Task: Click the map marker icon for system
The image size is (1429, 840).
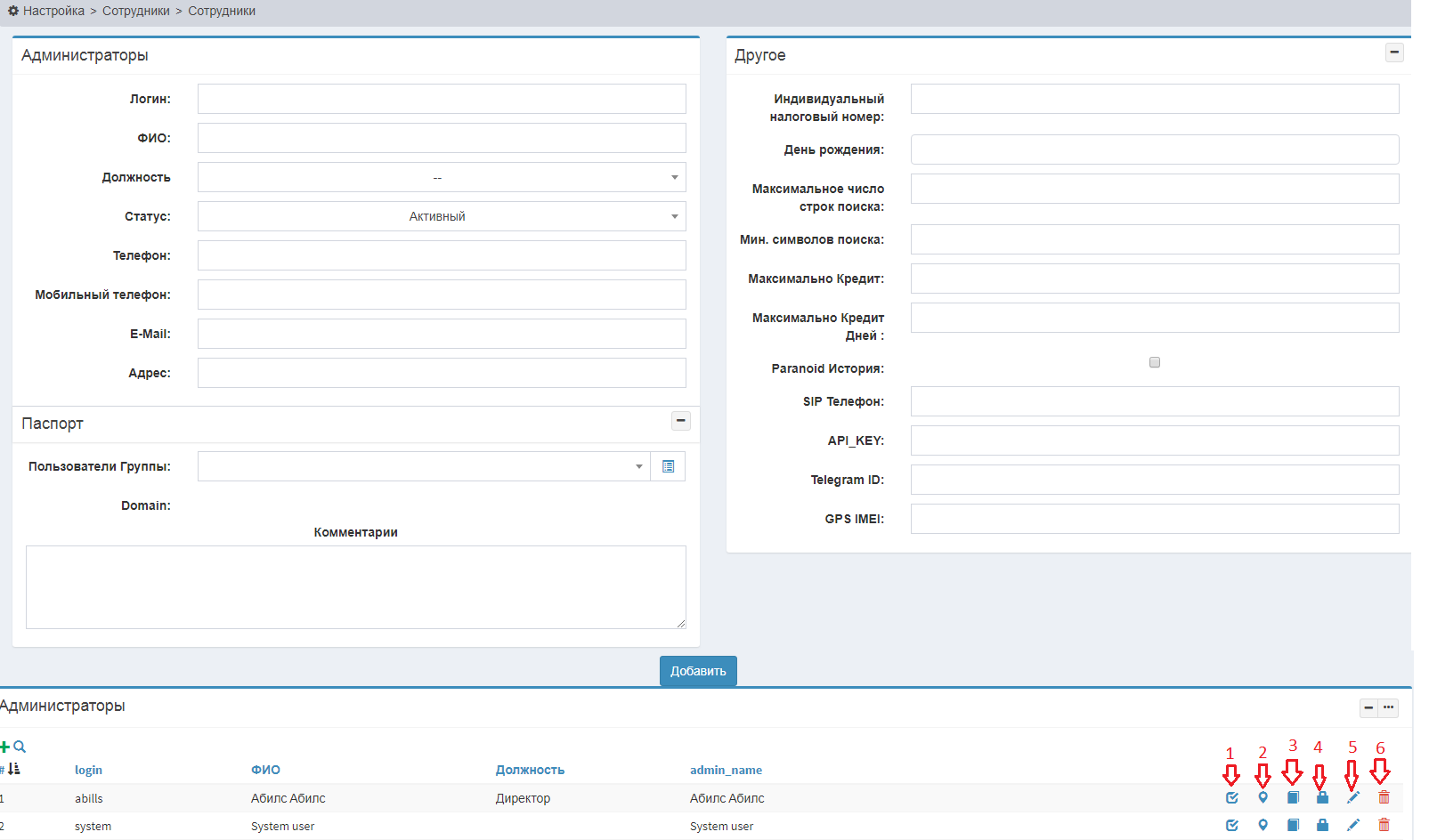Action: click(1263, 826)
